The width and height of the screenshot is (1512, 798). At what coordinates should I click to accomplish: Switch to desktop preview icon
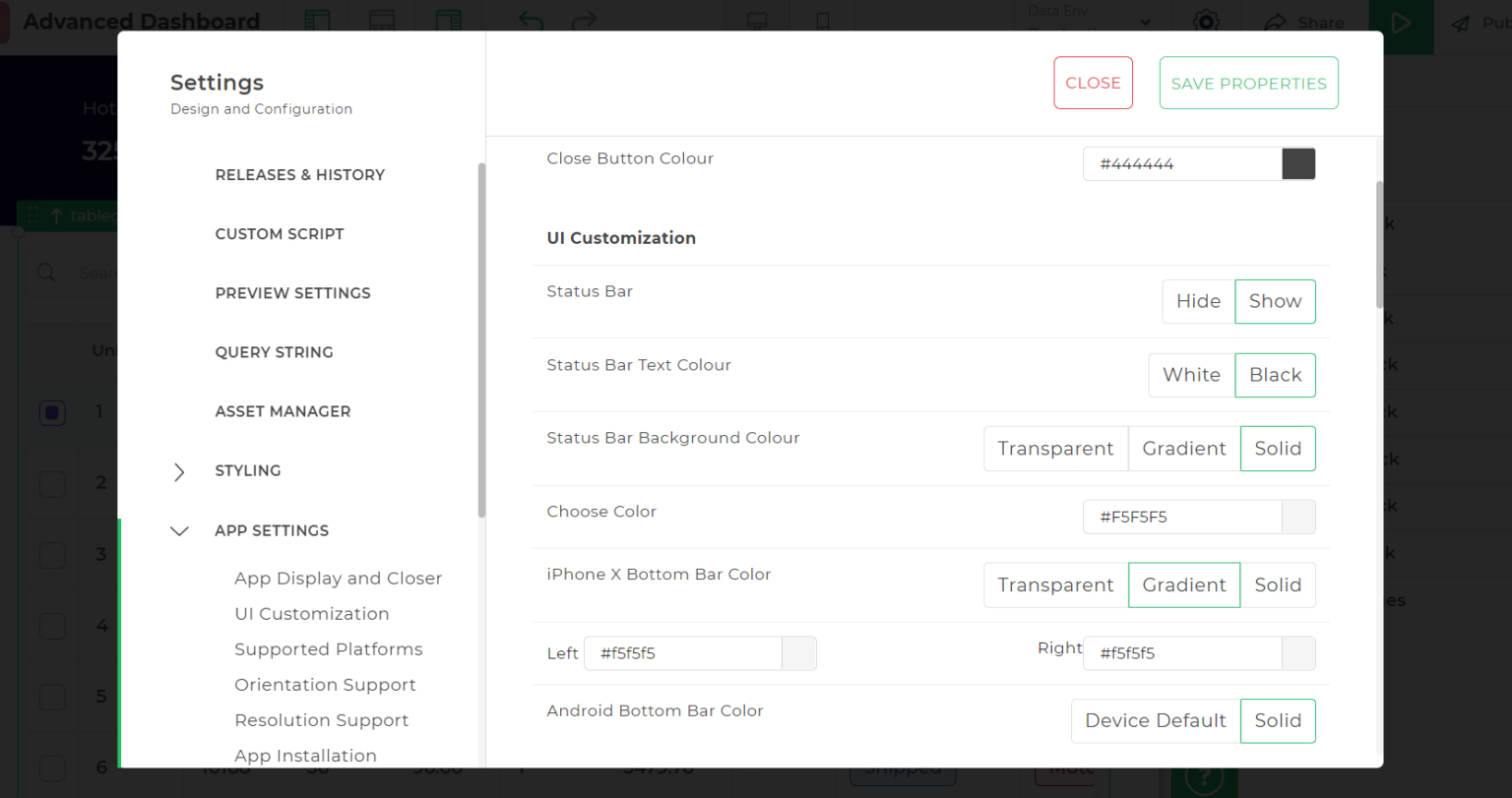756,21
